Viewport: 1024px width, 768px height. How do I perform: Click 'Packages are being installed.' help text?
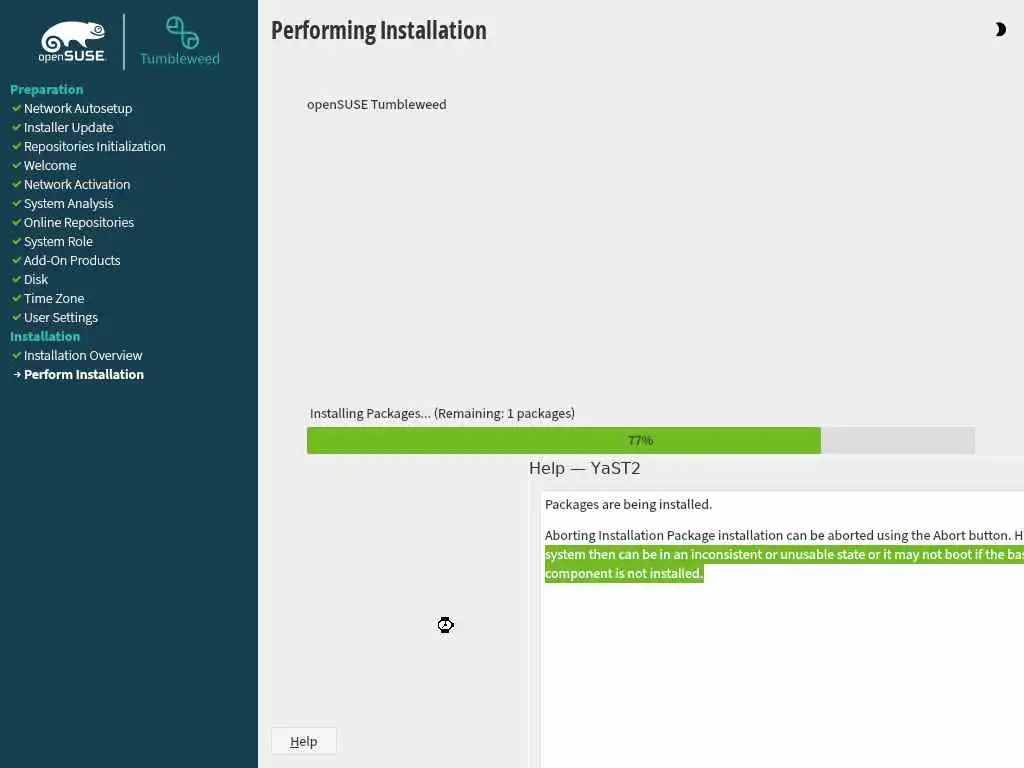[x=628, y=504]
